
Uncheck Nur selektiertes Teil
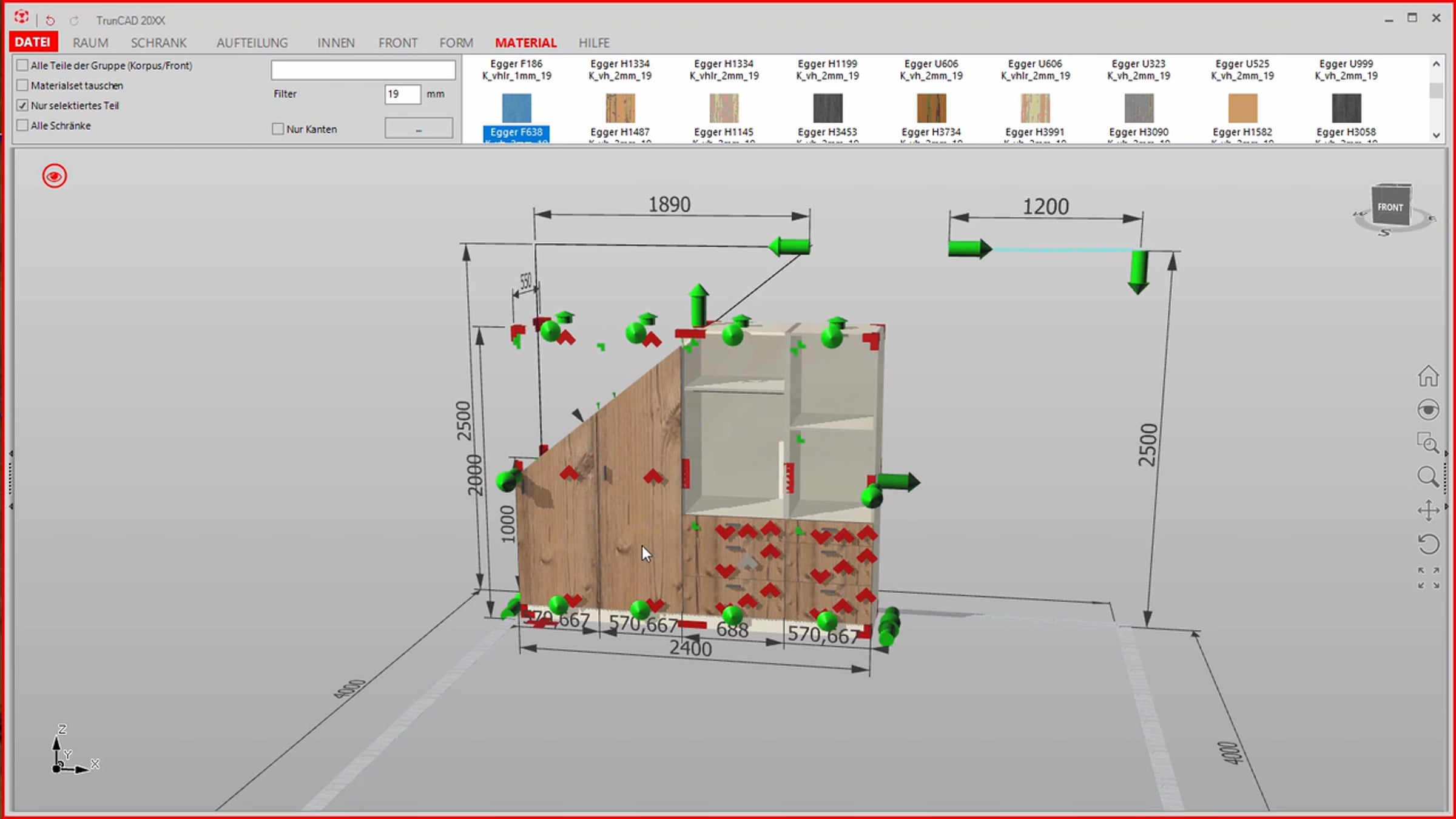pos(22,105)
